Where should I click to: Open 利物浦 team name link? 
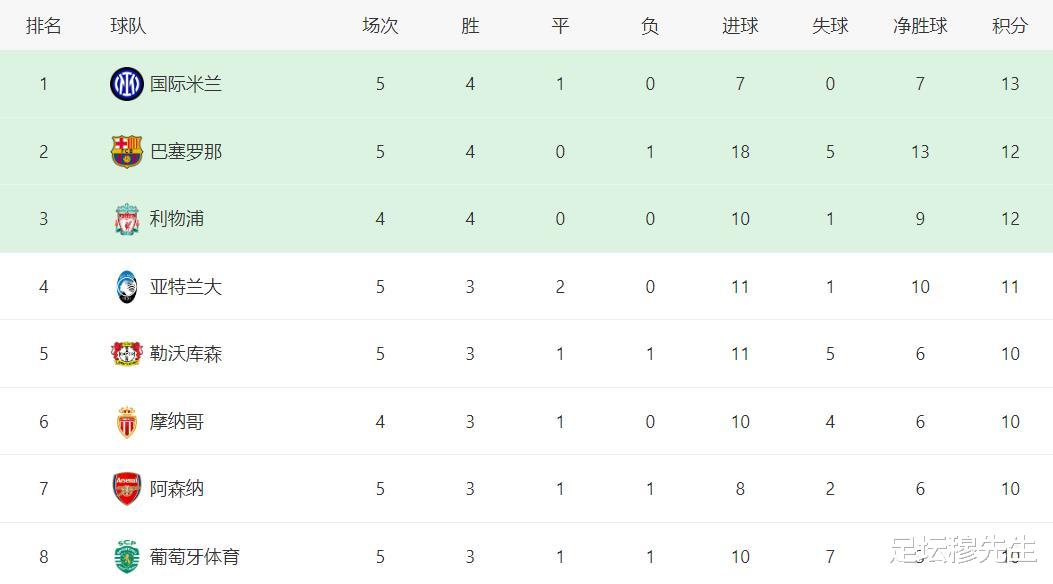(x=177, y=219)
